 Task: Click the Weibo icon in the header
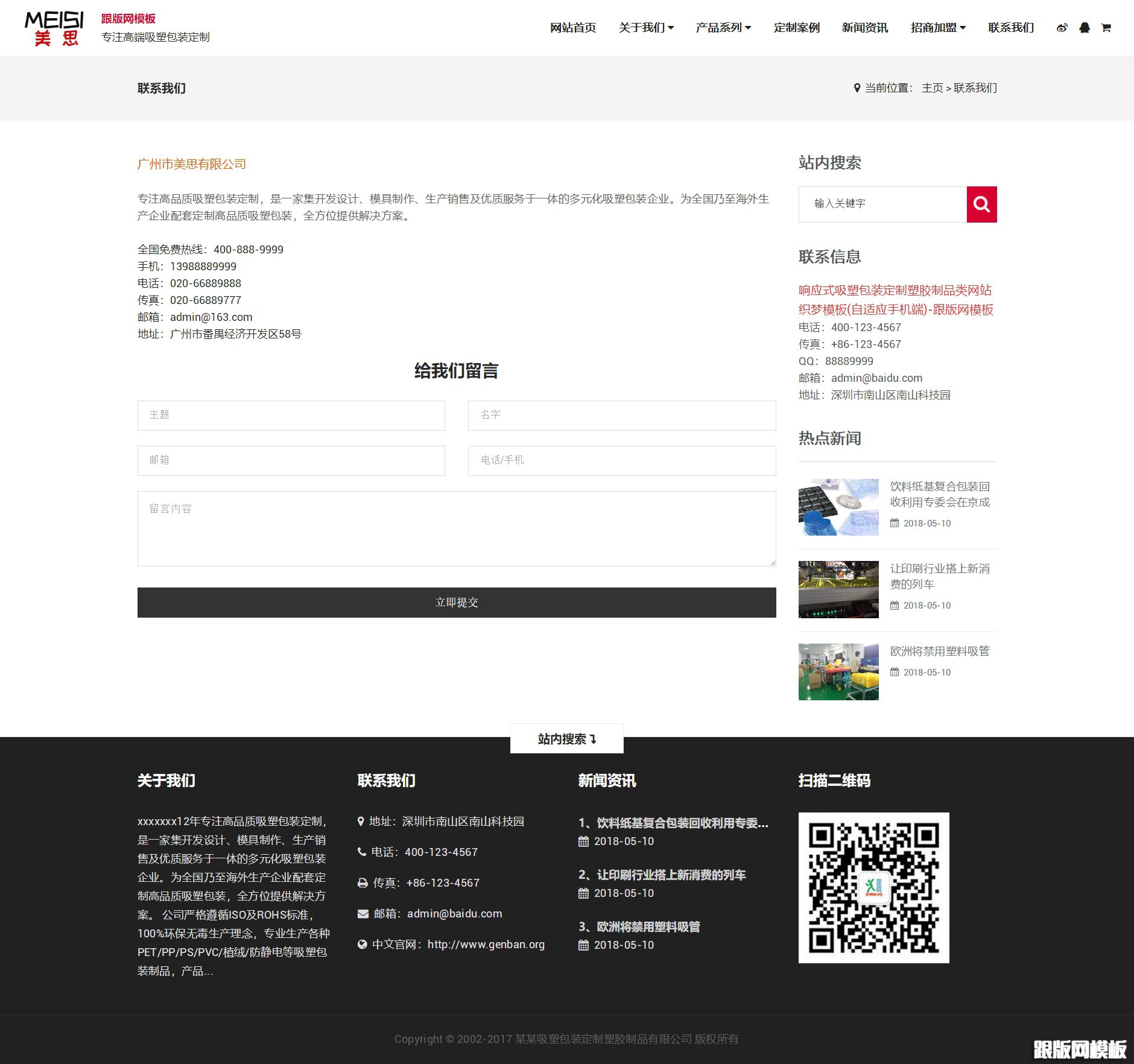click(x=1062, y=28)
